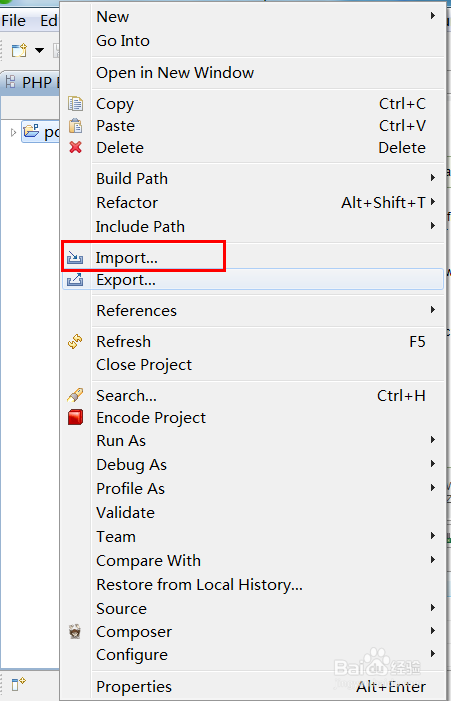Click the New wizard toolbar icon

point(19,50)
